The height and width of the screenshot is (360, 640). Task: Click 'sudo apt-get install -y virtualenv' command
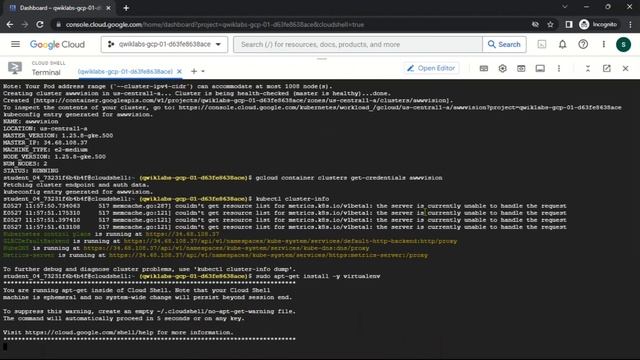pos(318,276)
